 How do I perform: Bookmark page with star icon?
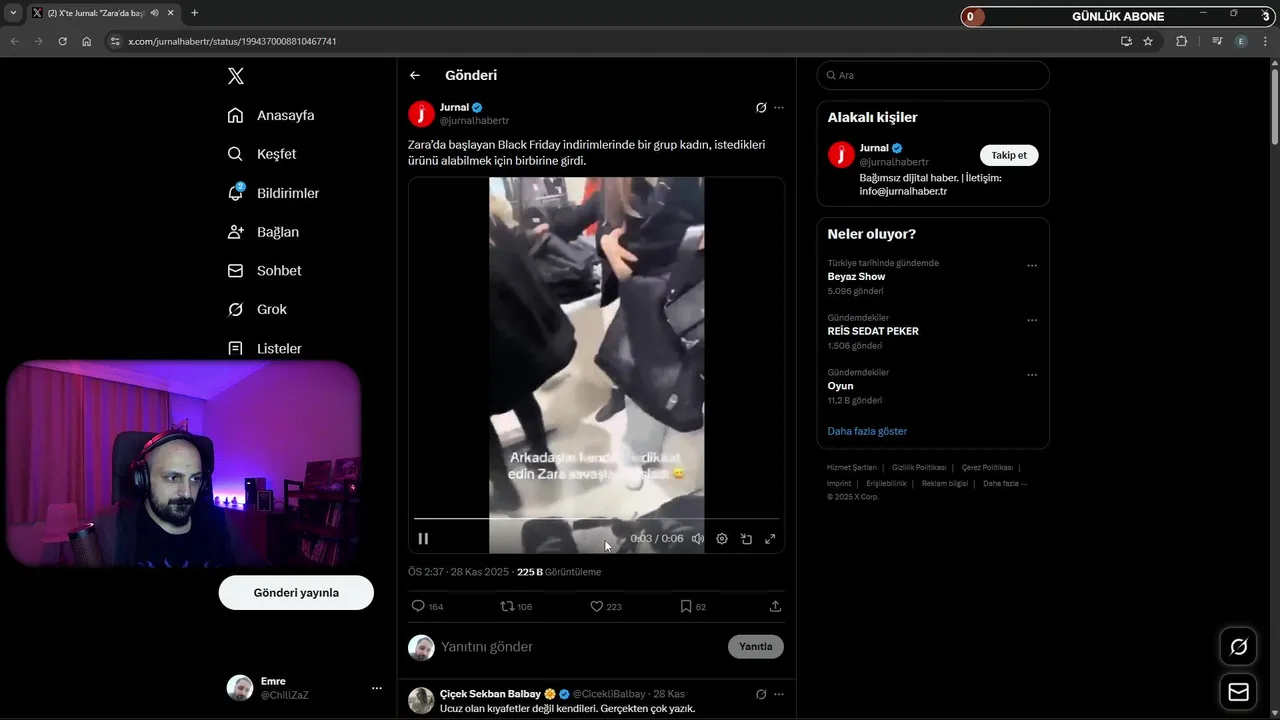click(x=1148, y=41)
